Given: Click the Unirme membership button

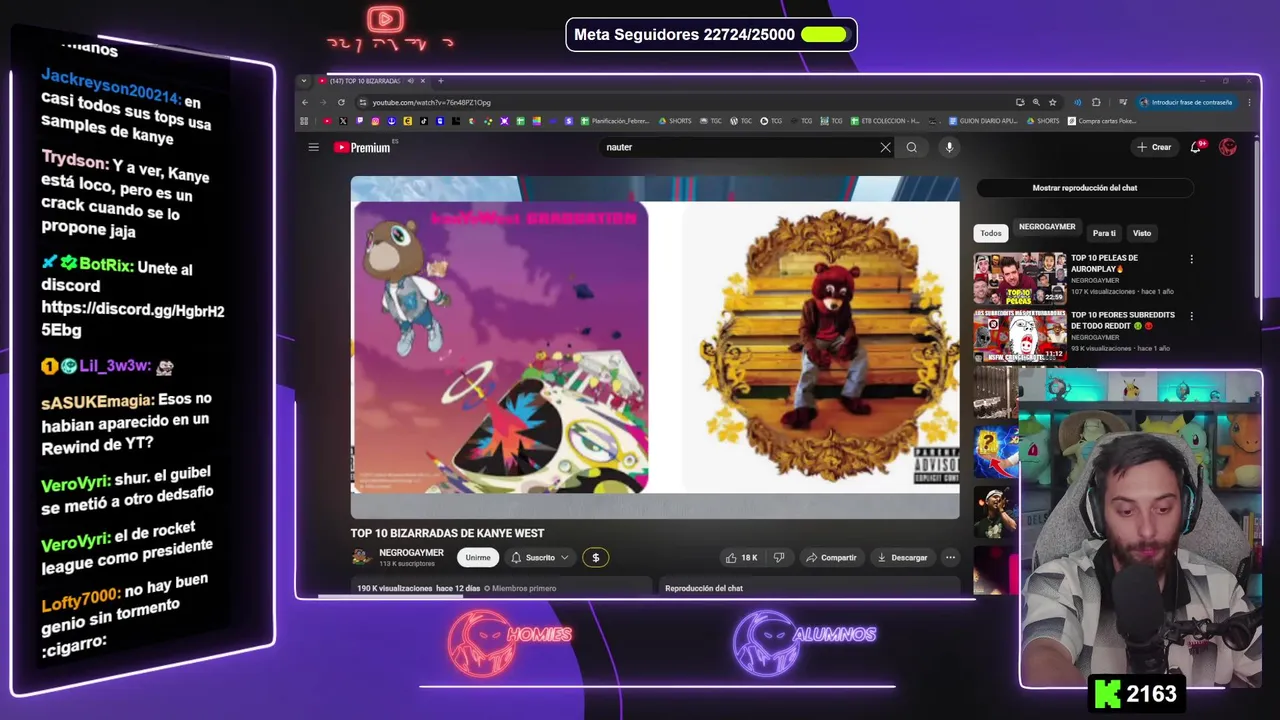Looking at the screenshot, I should click(478, 558).
